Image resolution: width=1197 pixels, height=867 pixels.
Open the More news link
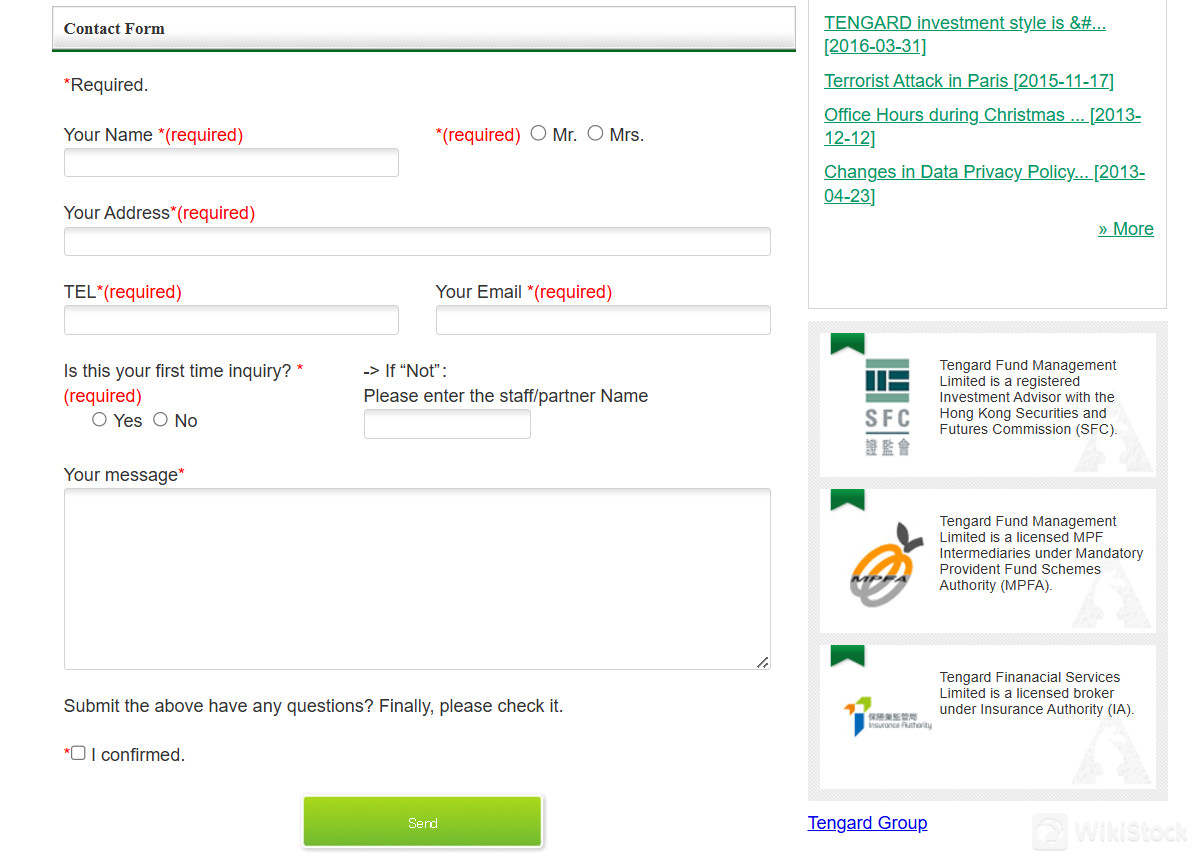pyautogui.click(x=1125, y=229)
